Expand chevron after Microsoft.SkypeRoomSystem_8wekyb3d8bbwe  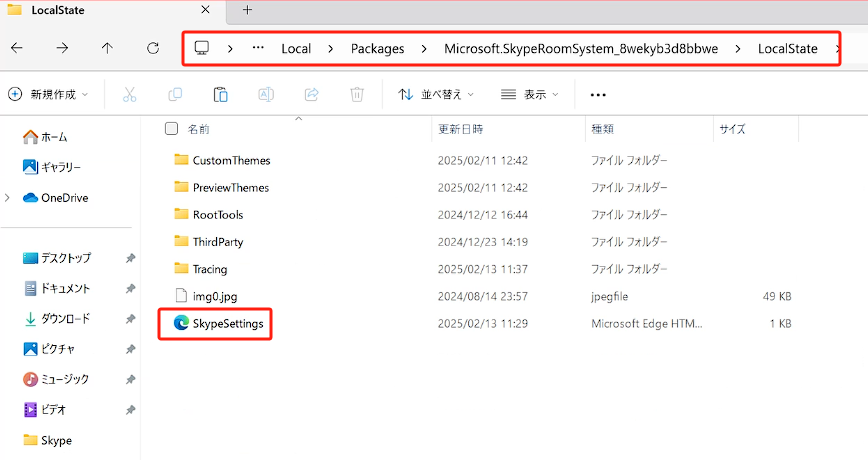coord(738,49)
